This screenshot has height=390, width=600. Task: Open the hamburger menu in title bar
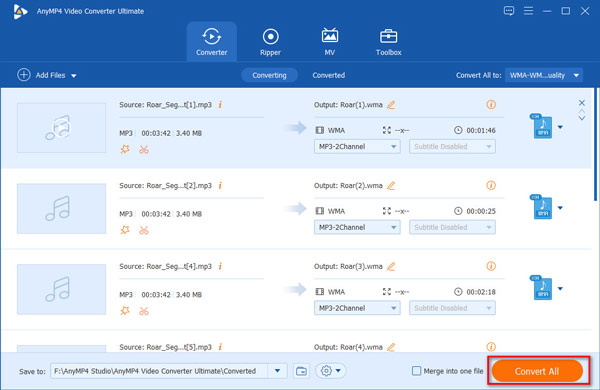[528, 11]
